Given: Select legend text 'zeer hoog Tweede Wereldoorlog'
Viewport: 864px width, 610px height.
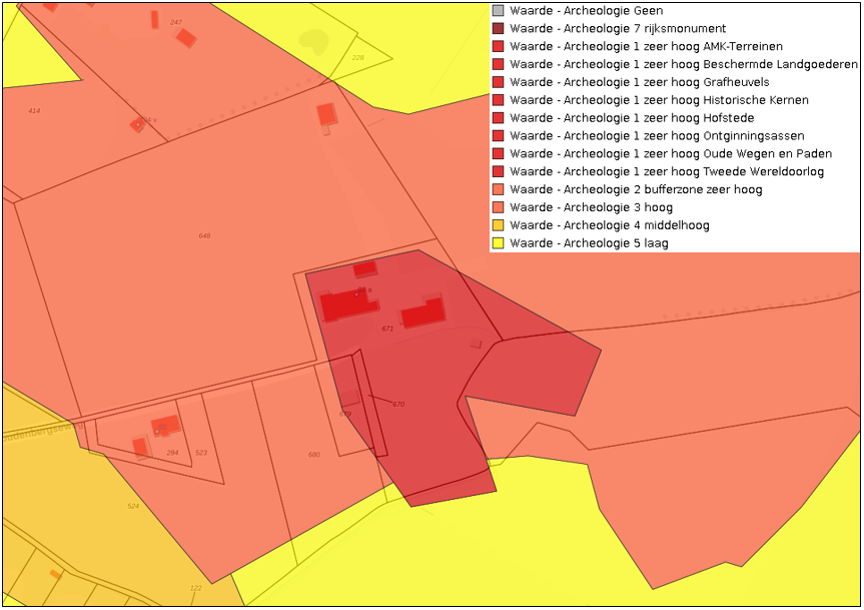Looking at the screenshot, I should pyautogui.click(x=733, y=172).
